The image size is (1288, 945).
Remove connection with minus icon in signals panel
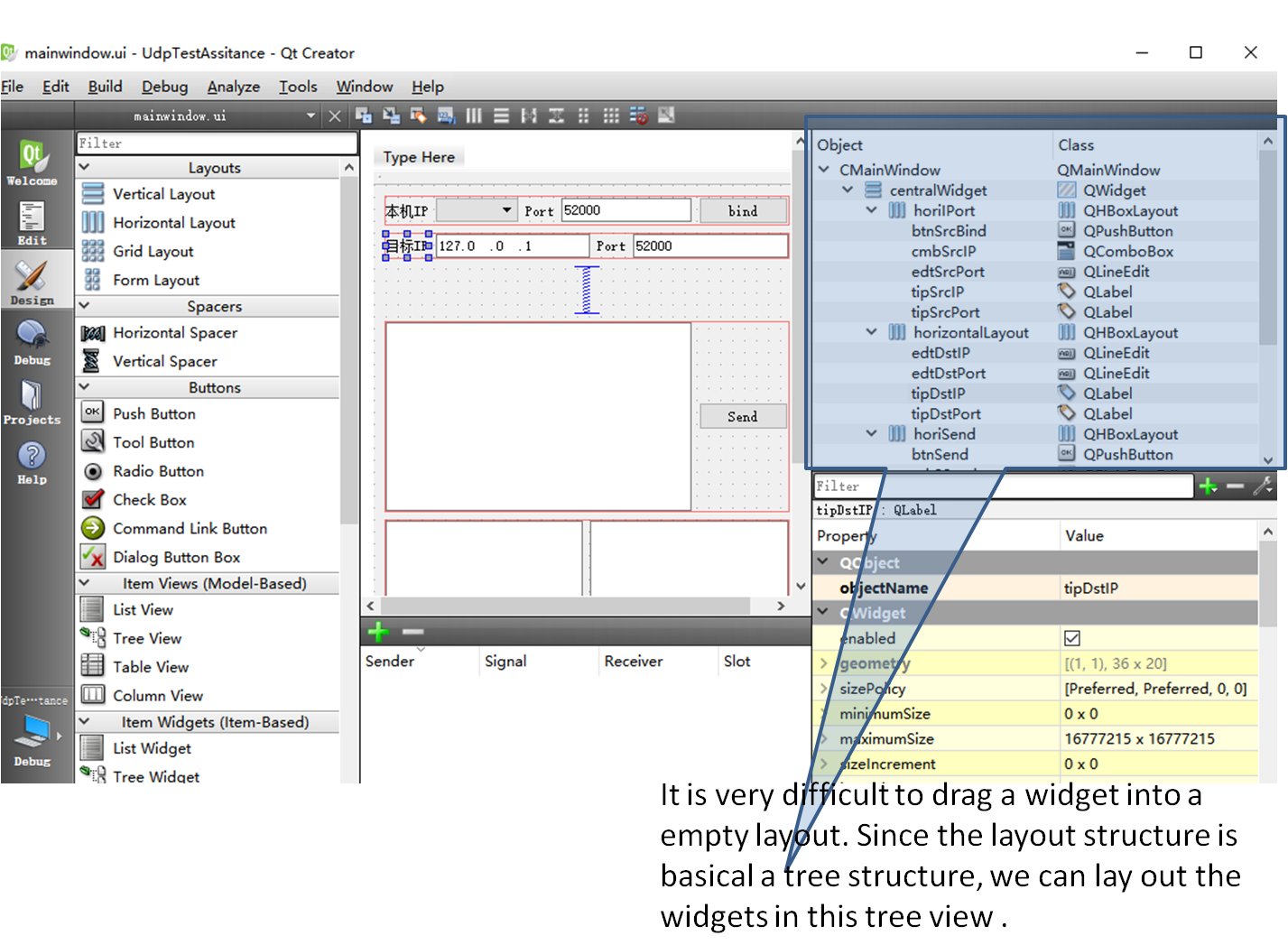click(413, 632)
